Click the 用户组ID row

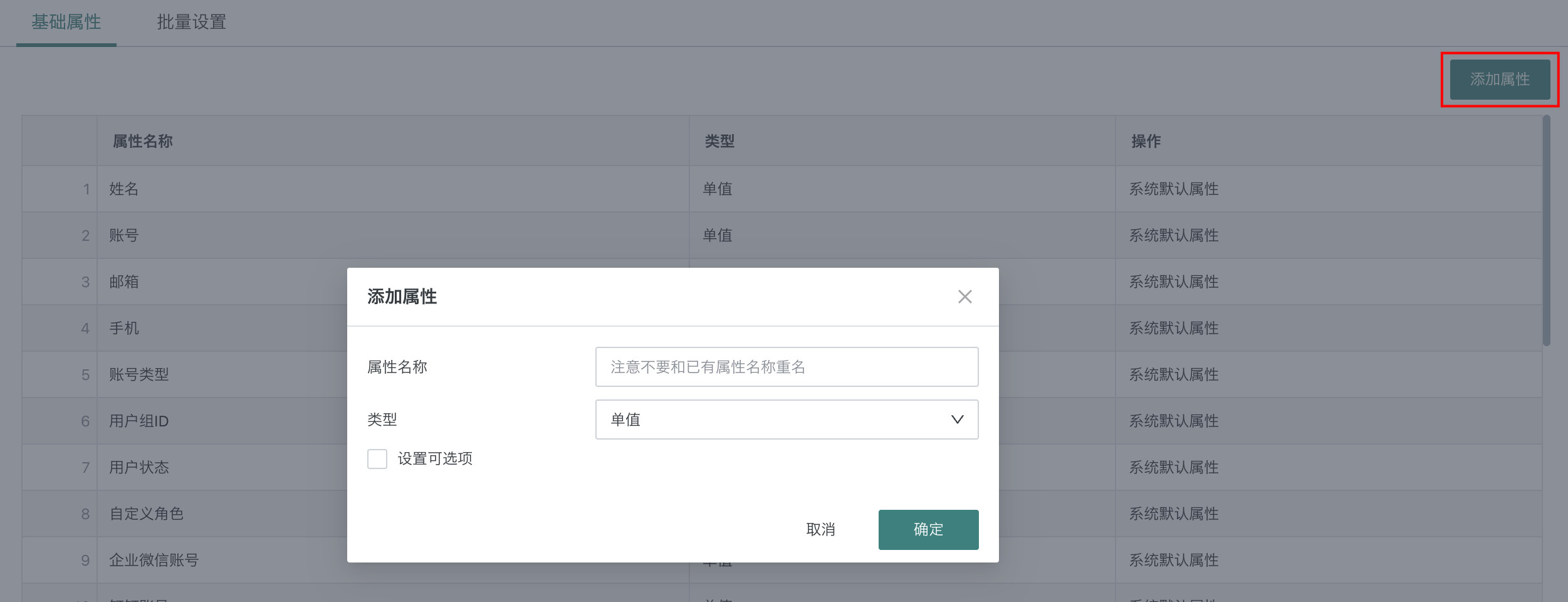pos(139,421)
